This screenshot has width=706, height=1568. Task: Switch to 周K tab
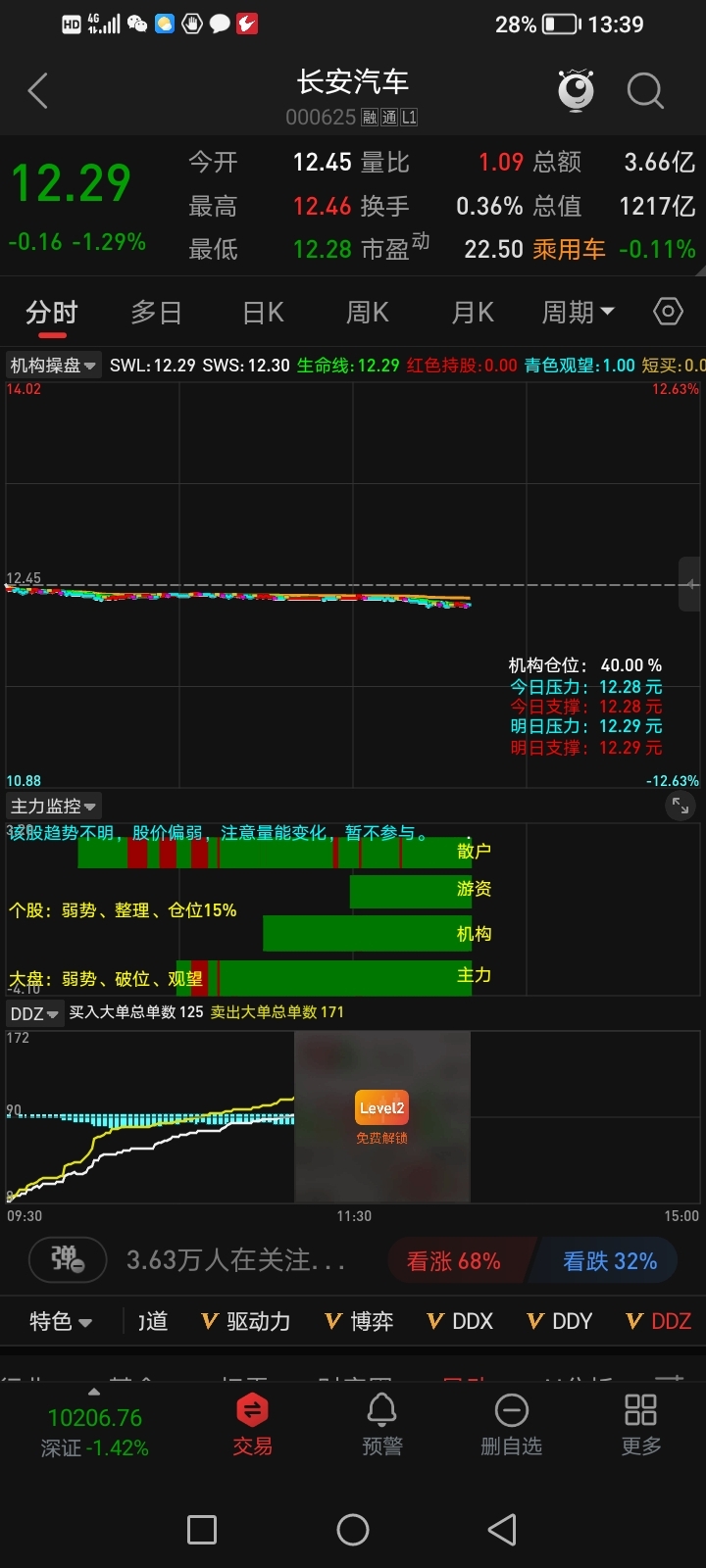pyautogui.click(x=368, y=312)
